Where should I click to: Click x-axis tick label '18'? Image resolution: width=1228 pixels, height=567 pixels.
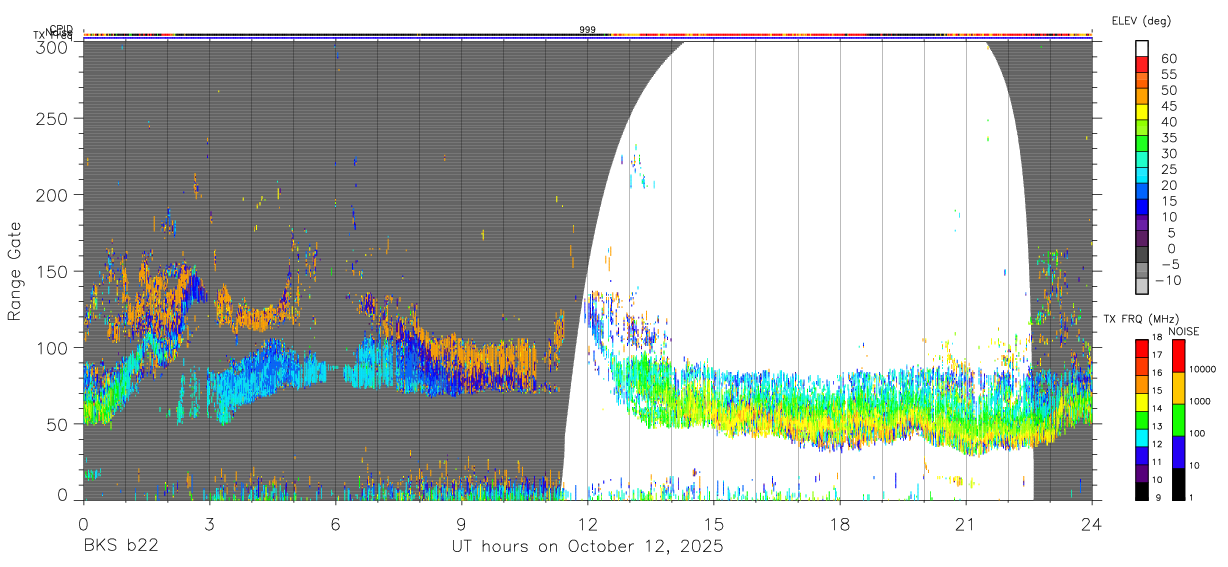click(839, 523)
